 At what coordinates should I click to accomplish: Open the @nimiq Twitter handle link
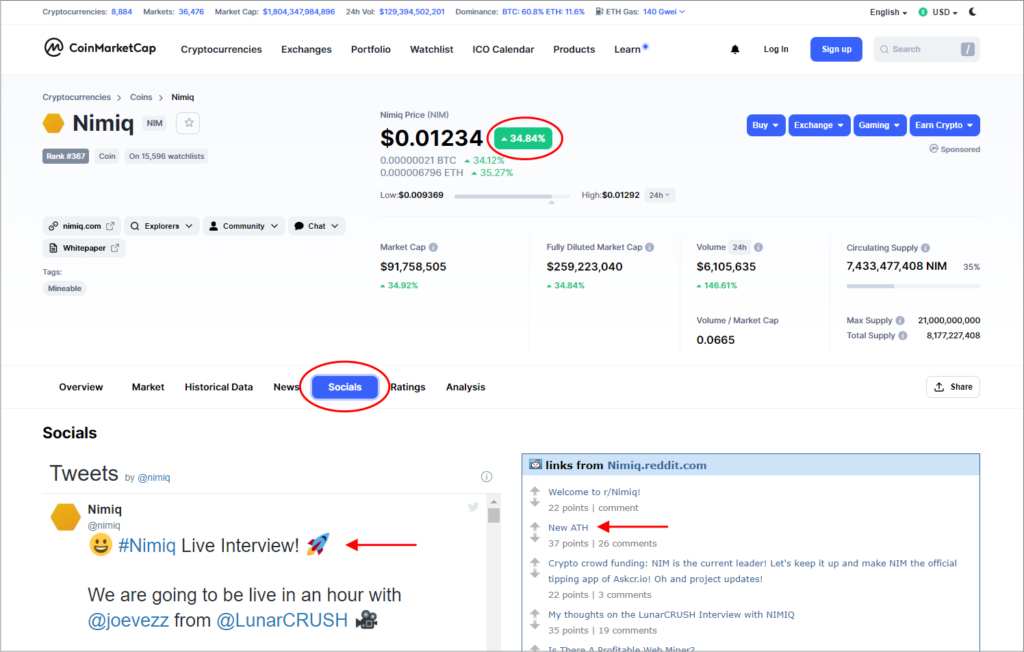154,478
